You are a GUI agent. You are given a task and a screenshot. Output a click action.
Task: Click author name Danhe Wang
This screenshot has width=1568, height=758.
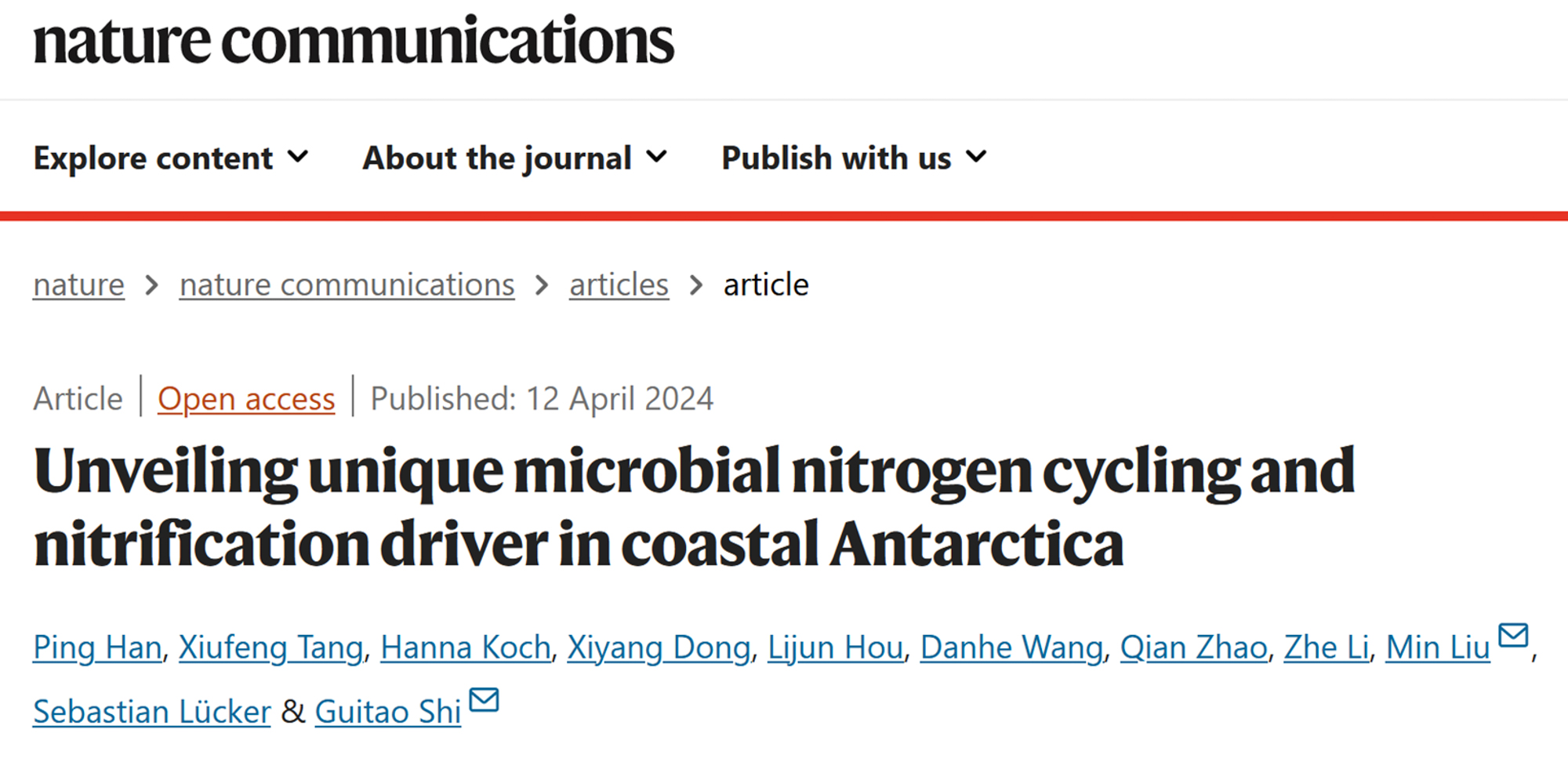[x=1011, y=647]
